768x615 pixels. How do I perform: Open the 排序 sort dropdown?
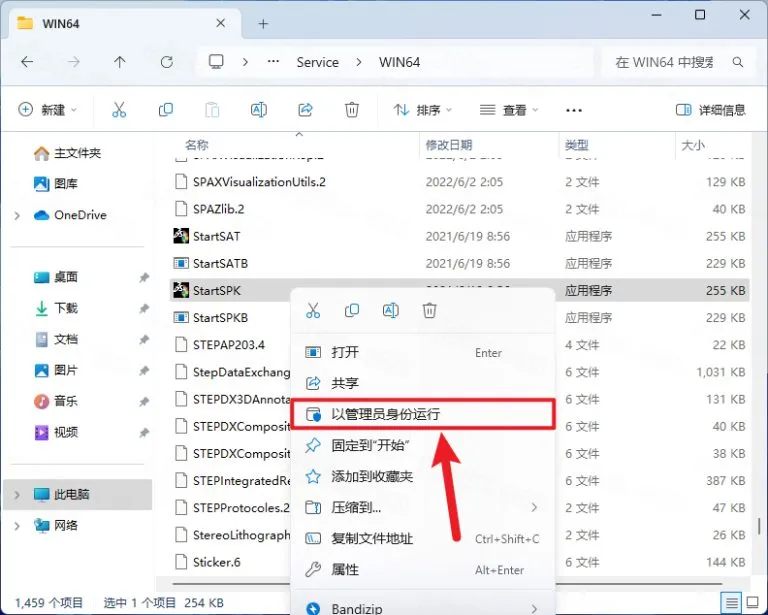pyautogui.click(x=422, y=110)
